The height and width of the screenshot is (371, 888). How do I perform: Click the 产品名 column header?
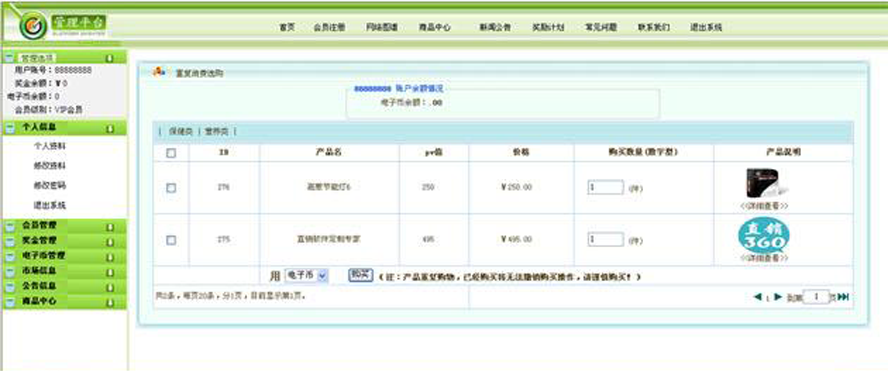pos(328,152)
